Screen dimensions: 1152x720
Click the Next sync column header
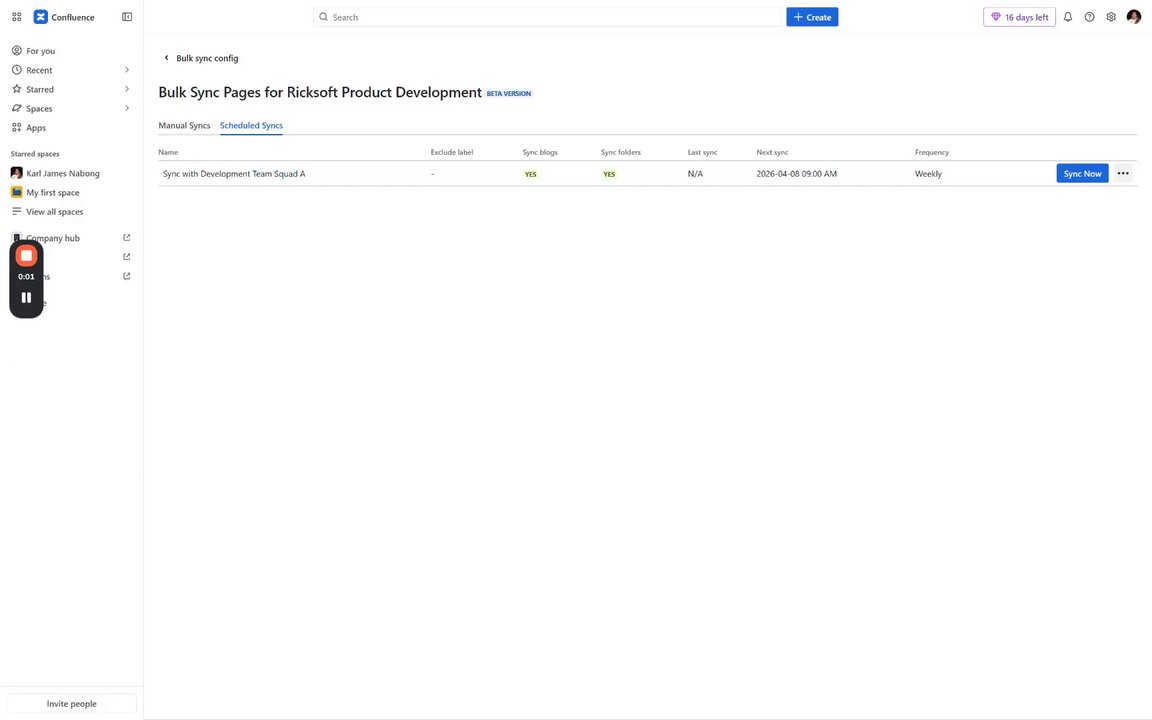[x=772, y=152]
